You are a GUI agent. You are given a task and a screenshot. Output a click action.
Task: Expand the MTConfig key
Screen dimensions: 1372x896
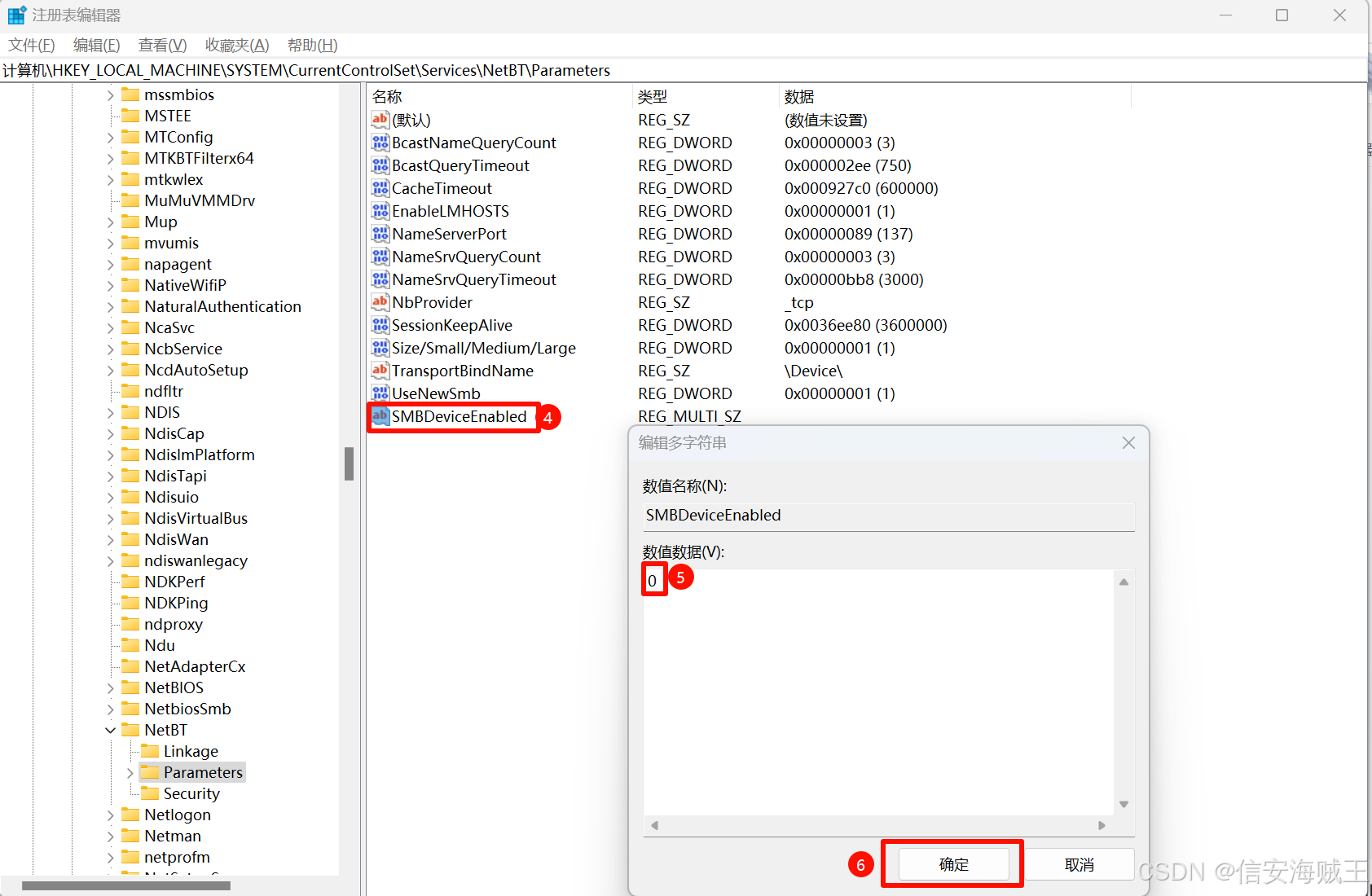coord(110,137)
